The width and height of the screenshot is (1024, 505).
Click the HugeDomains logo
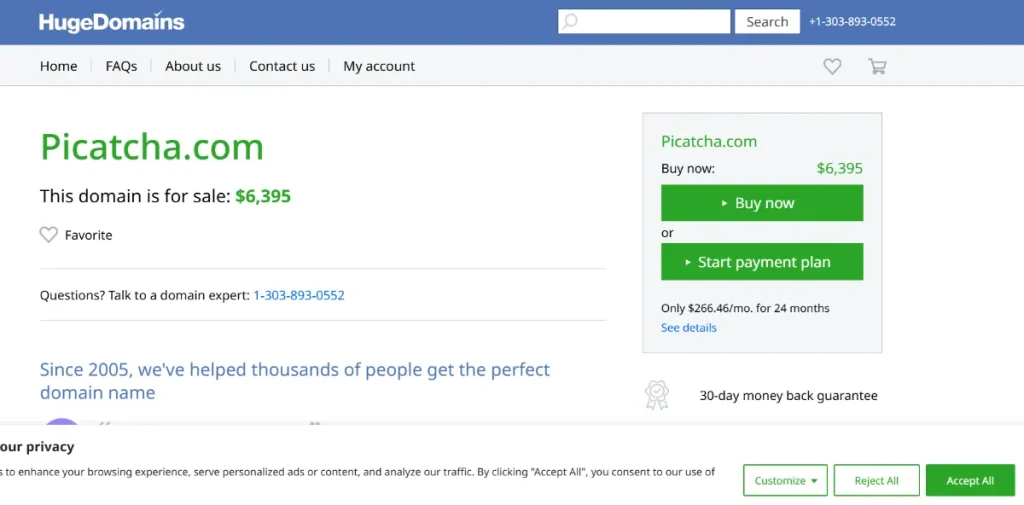point(111,22)
